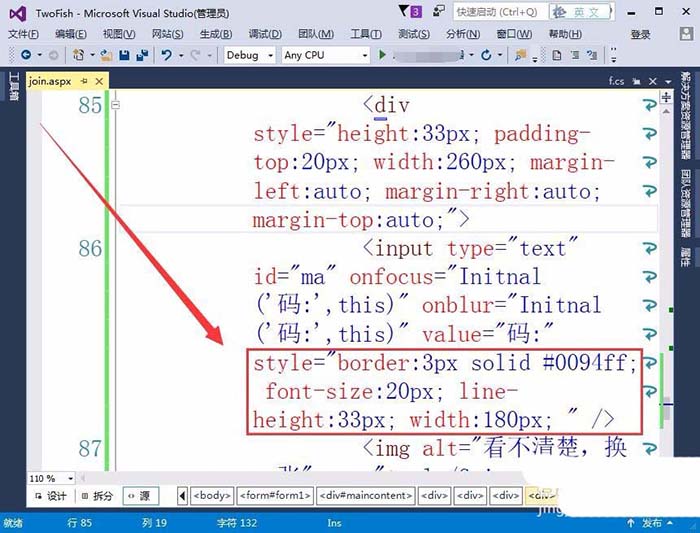Collapse the div block at line 85

116,105
